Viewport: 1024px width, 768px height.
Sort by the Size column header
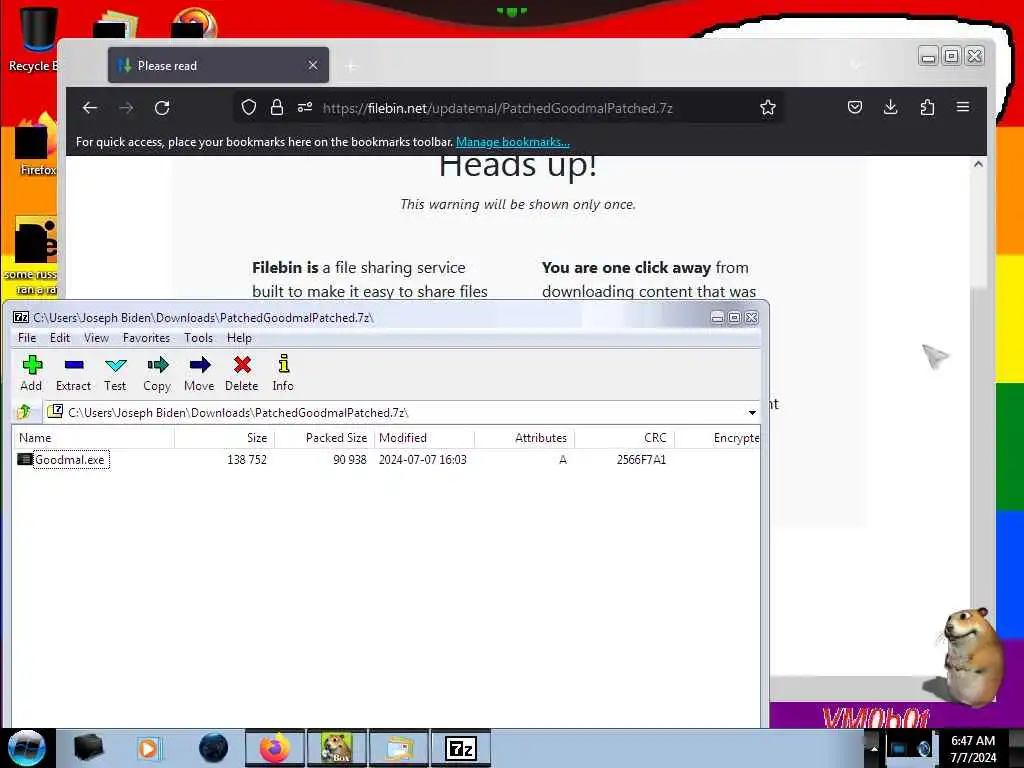coord(225,438)
